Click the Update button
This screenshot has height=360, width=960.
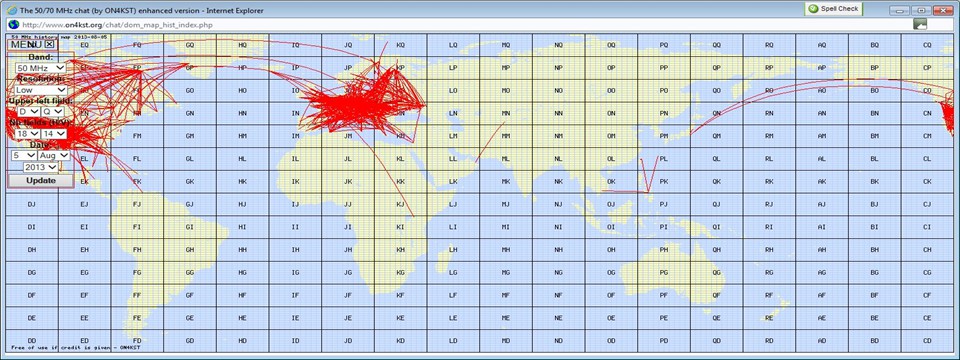[41, 181]
